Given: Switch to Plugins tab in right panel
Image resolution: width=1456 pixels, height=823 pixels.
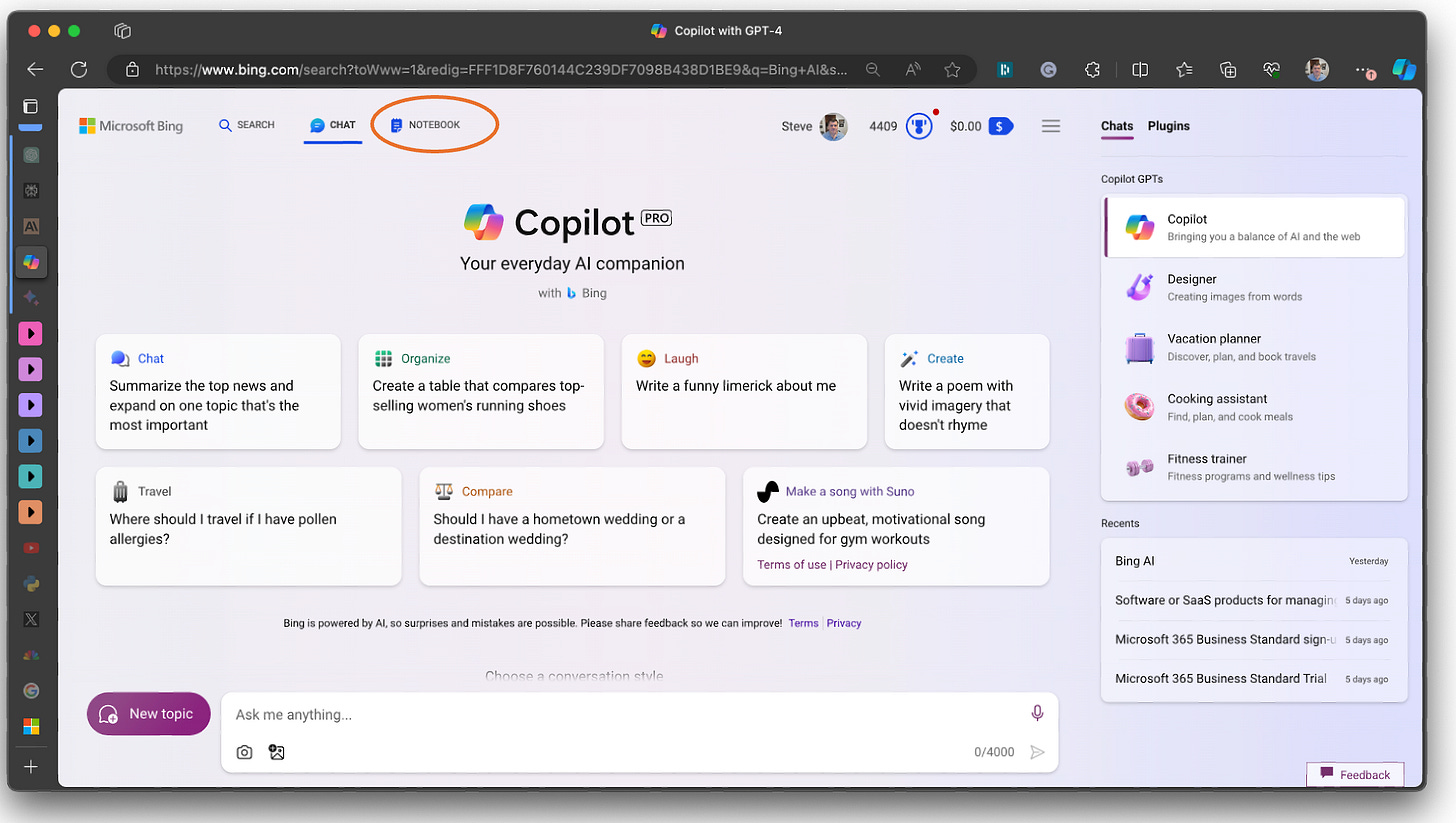Looking at the screenshot, I should (x=1169, y=126).
